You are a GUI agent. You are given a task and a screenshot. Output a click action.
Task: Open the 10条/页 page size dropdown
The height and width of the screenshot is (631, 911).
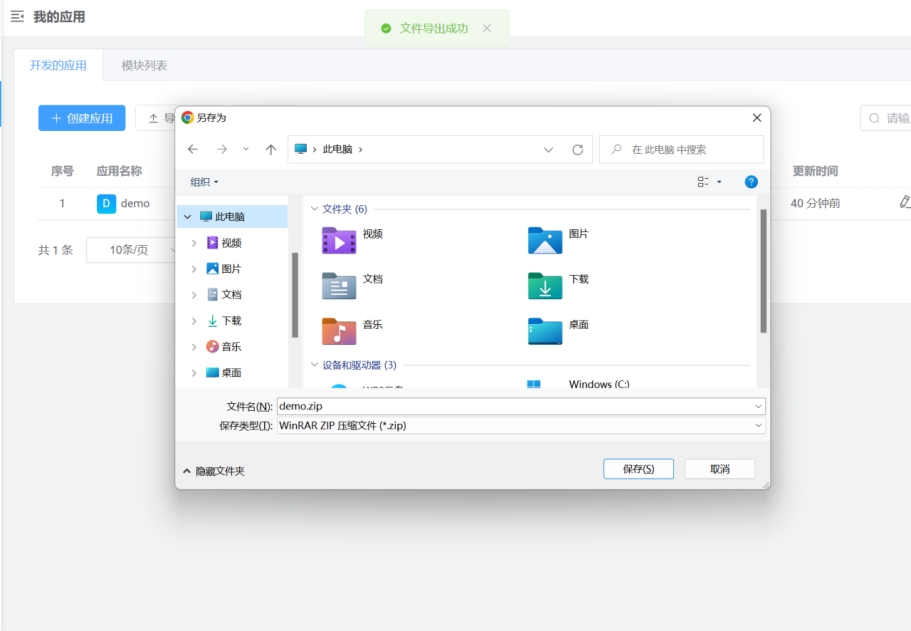coord(131,250)
